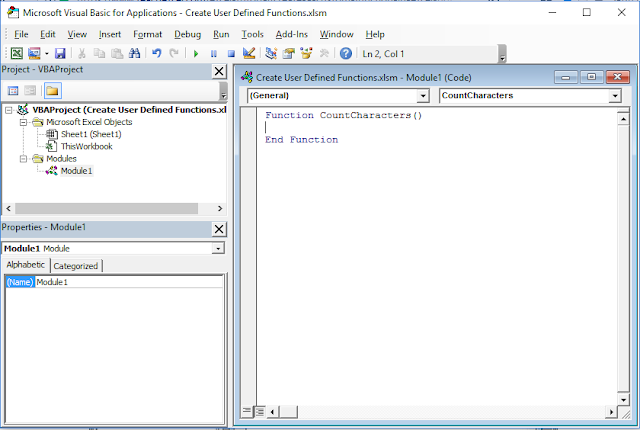Collapse the Modules folder node
The image size is (640, 430).
(x=23, y=159)
